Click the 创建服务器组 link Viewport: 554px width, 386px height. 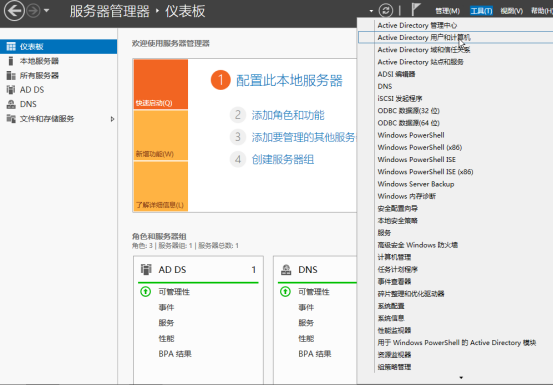click(283, 159)
